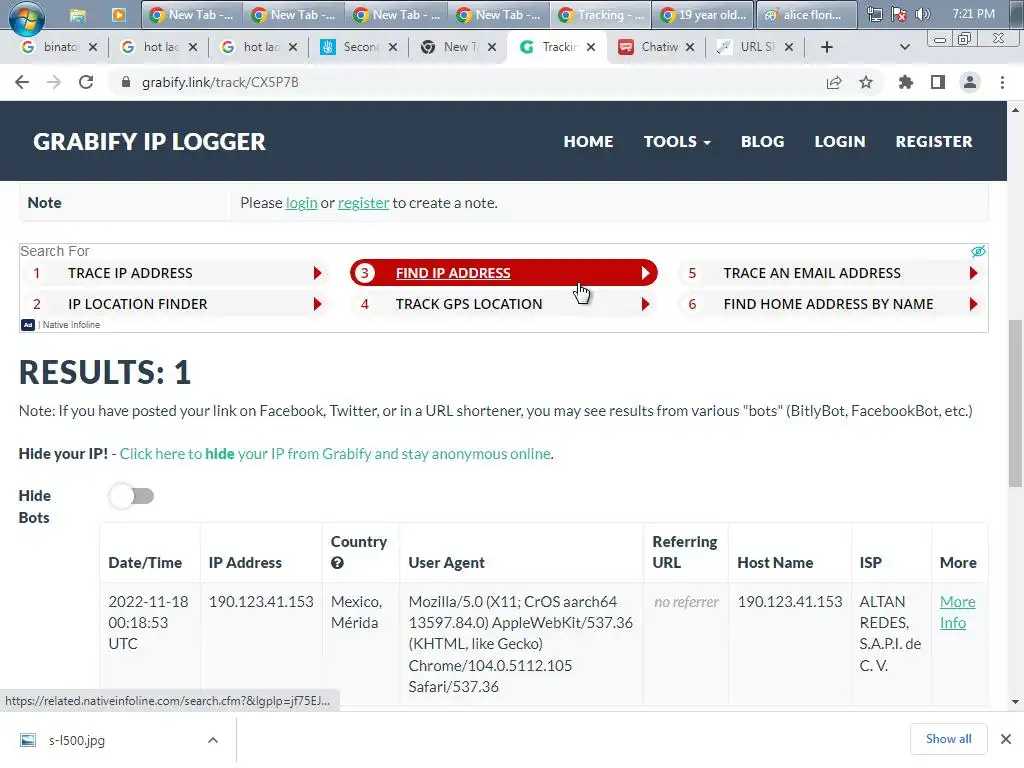Click the volume speaker tray icon

tap(923, 14)
